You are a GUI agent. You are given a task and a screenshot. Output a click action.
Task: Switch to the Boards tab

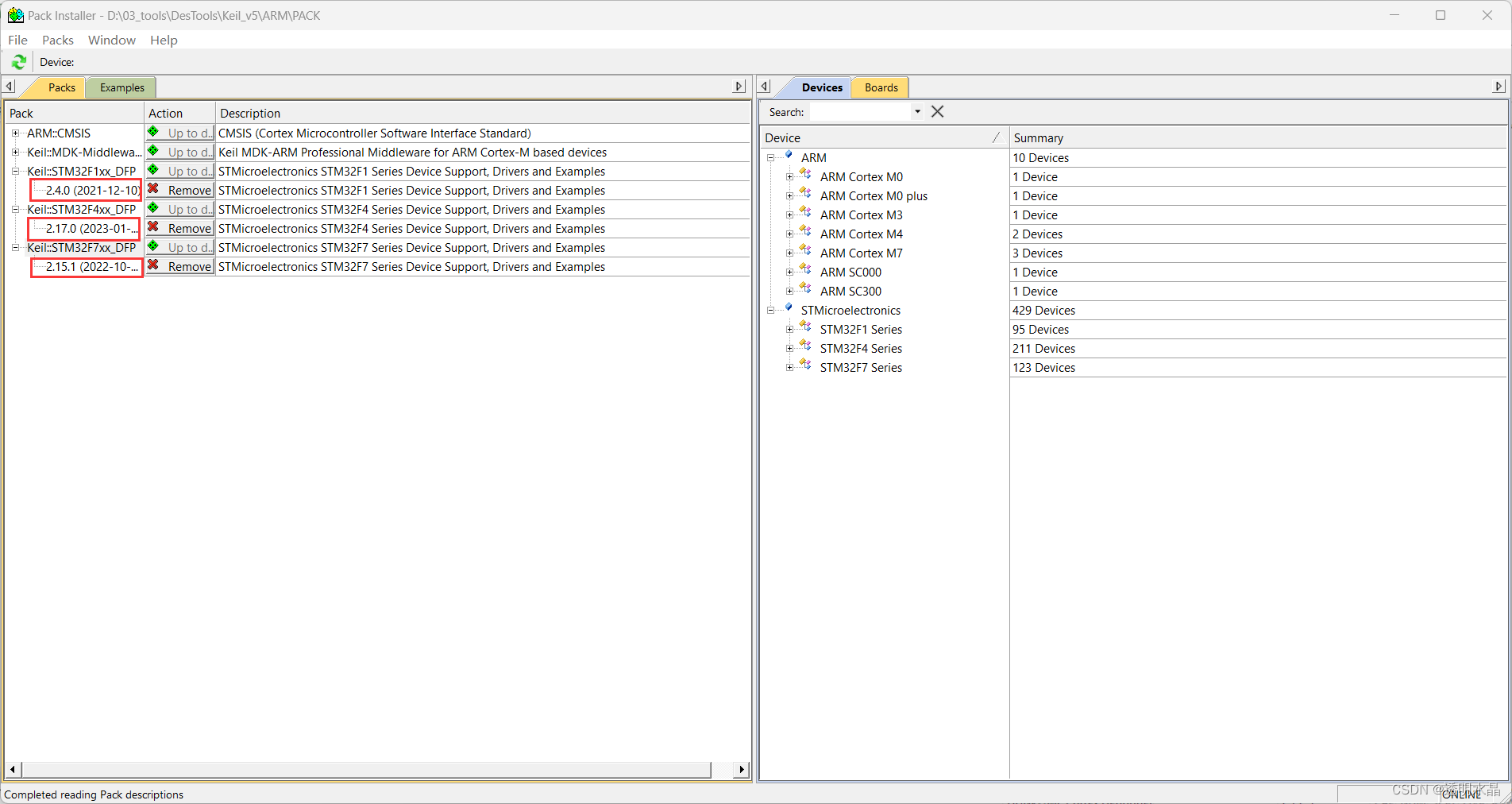pos(880,87)
